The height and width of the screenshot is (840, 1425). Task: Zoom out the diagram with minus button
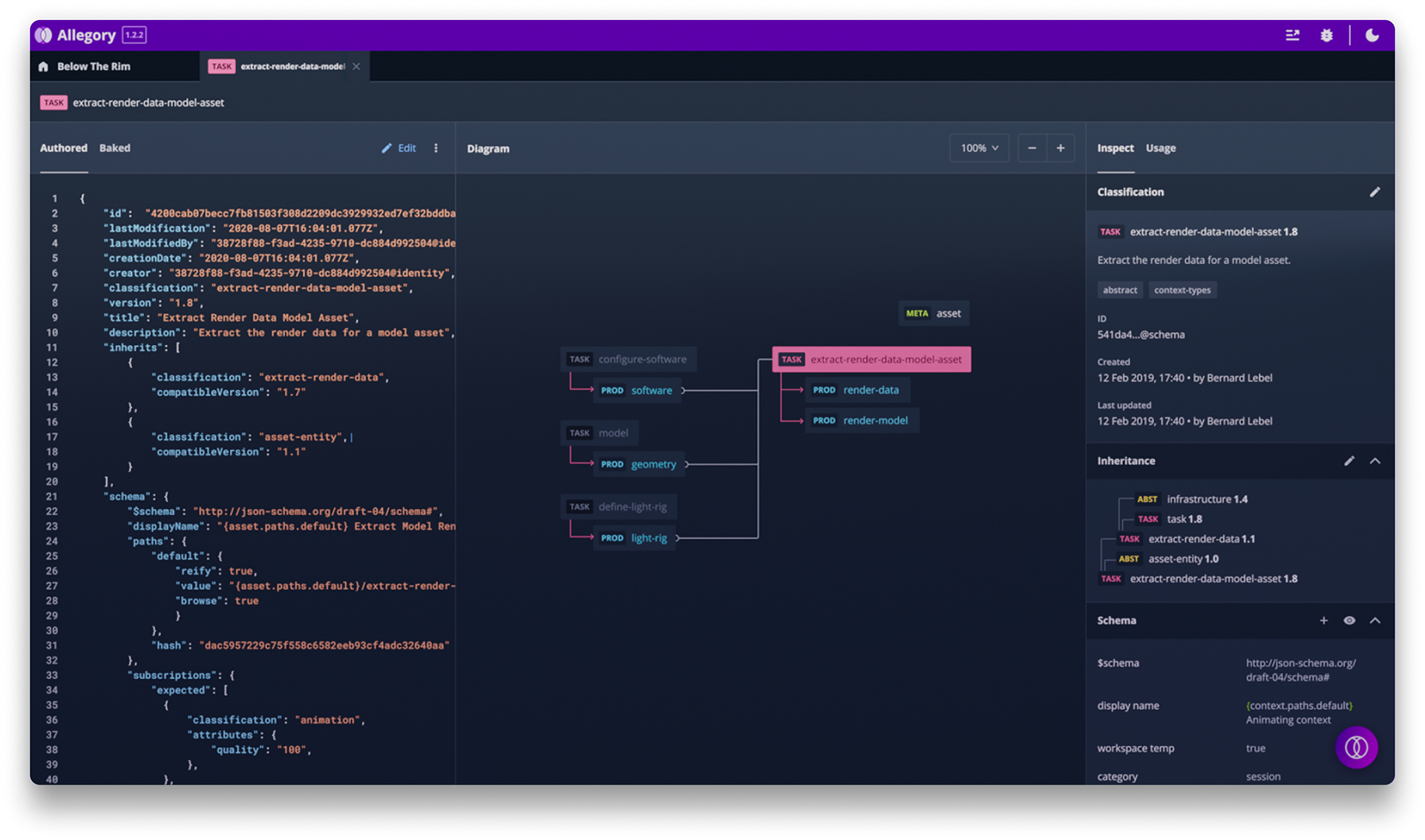click(1032, 148)
